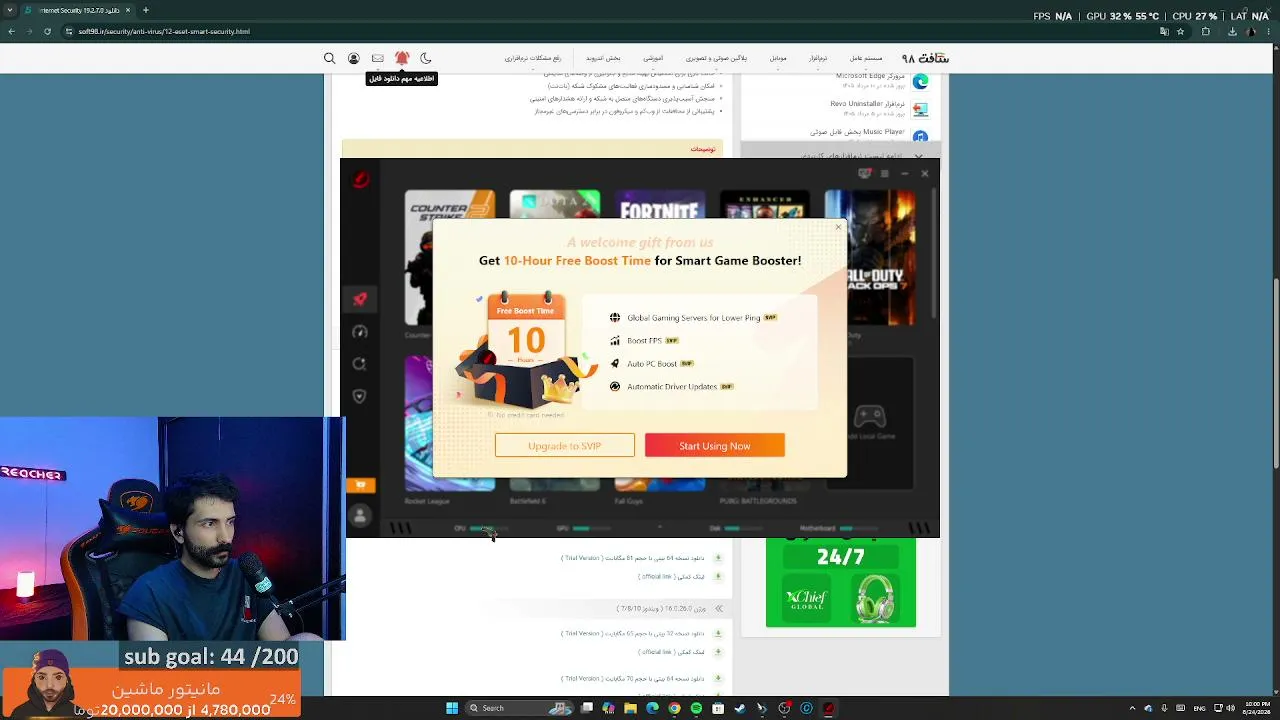Open the رفع مشکلات نرم‌افزاری menu item
Image resolution: width=1280 pixels, height=720 pixels.
533,58
